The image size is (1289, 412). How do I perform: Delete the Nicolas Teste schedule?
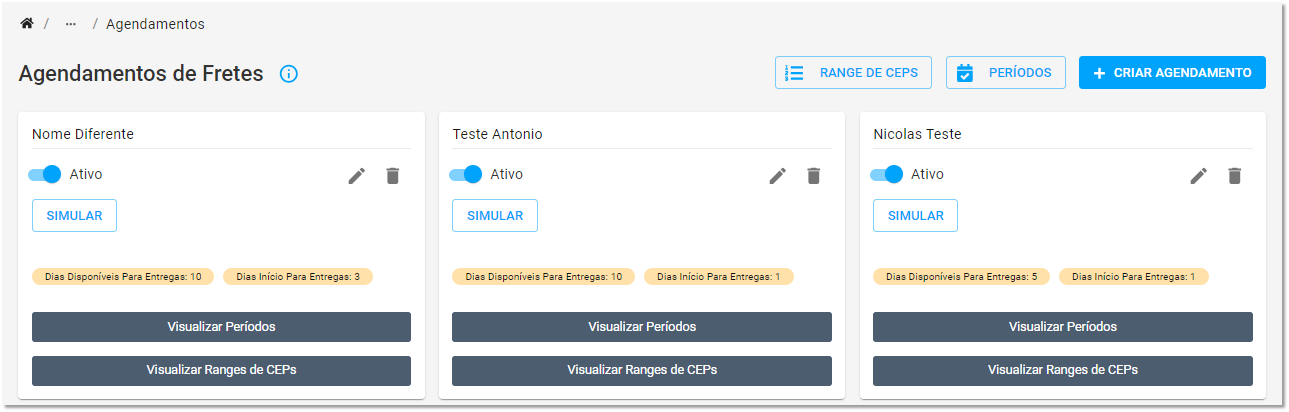pyautogui.click(x=1234, y=176)
